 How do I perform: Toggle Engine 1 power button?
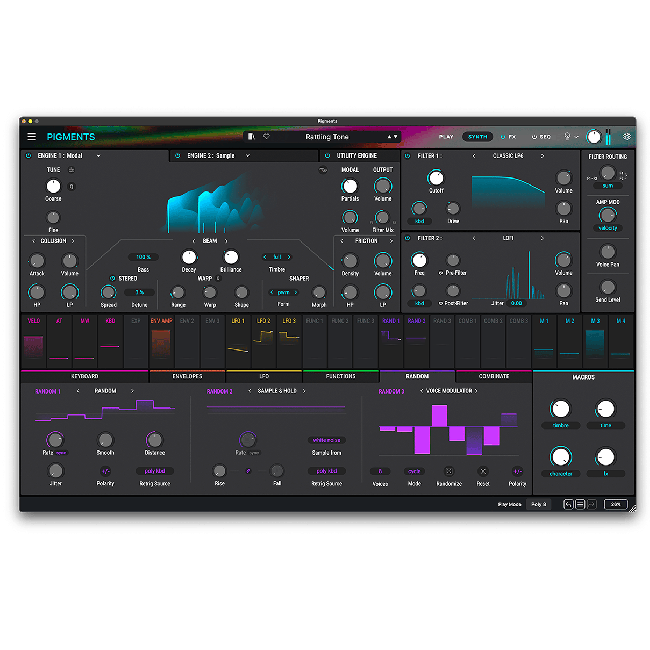click(x=28, y=156)
